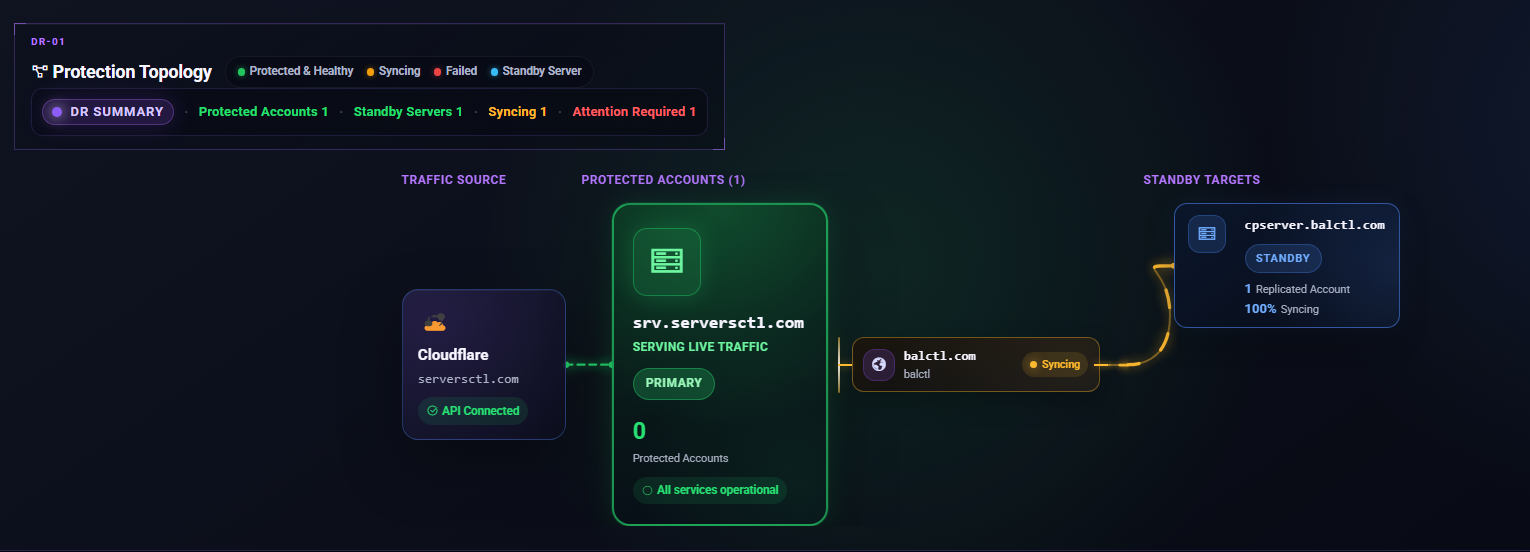Click the standby server icon for cpserver.balctl.com

tap(1206, 234)
